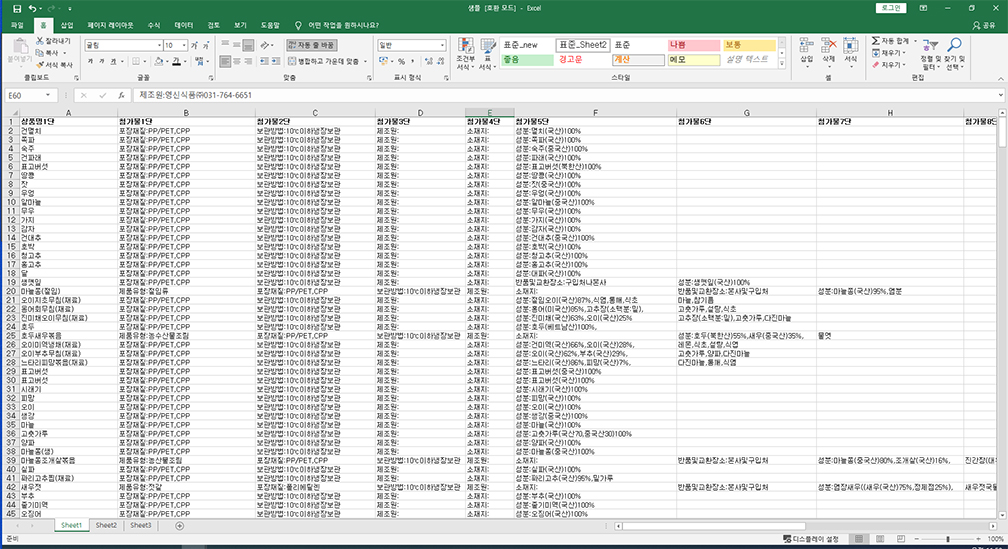
Task: Center text horizontally
Action: pos(237,62)
